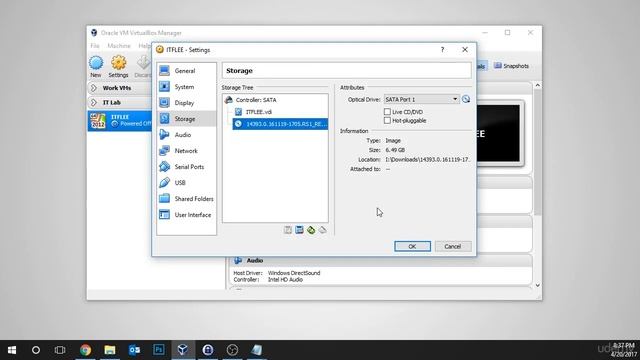Viewport: 640px width, 360px height.
Task: Enable the Hot-pluggable checkbox
Action: tap(387, 120)
